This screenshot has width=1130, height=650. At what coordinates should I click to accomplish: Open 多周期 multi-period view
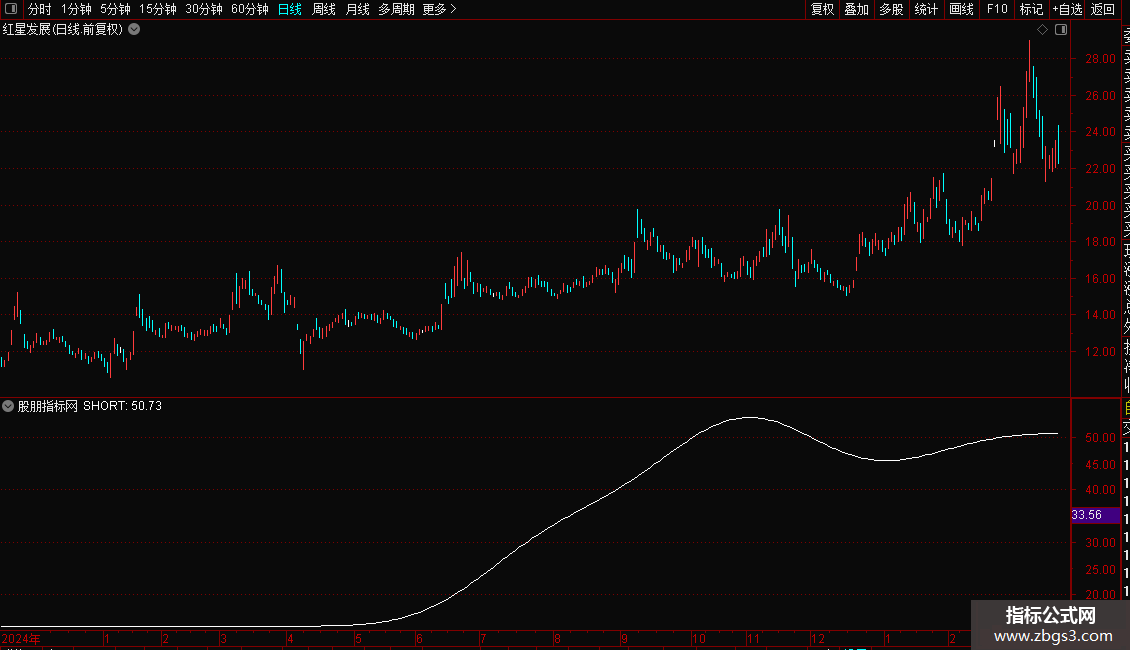click(x=396, y=9)
